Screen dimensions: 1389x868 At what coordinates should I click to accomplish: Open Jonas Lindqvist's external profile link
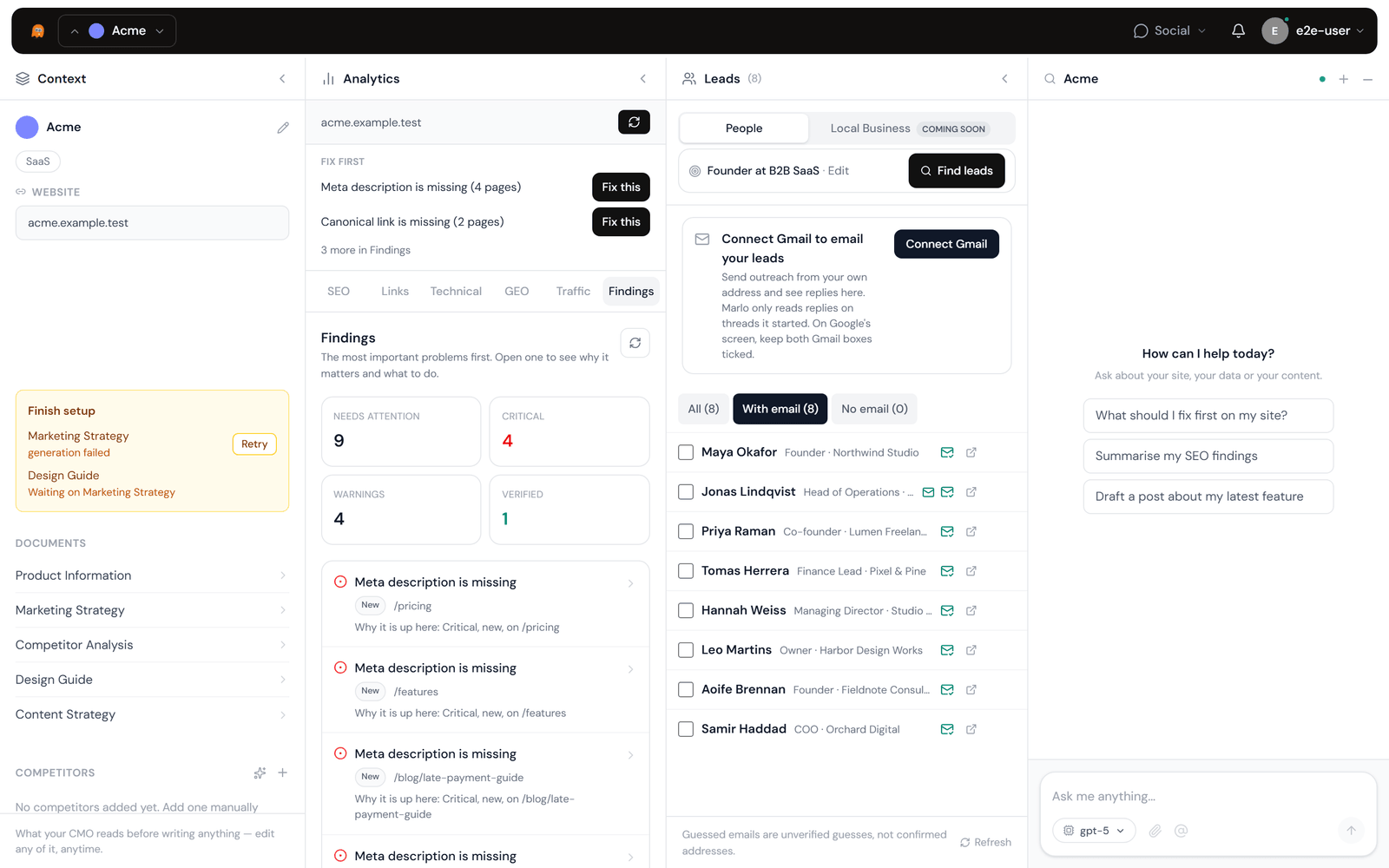[x=971, y=492]
